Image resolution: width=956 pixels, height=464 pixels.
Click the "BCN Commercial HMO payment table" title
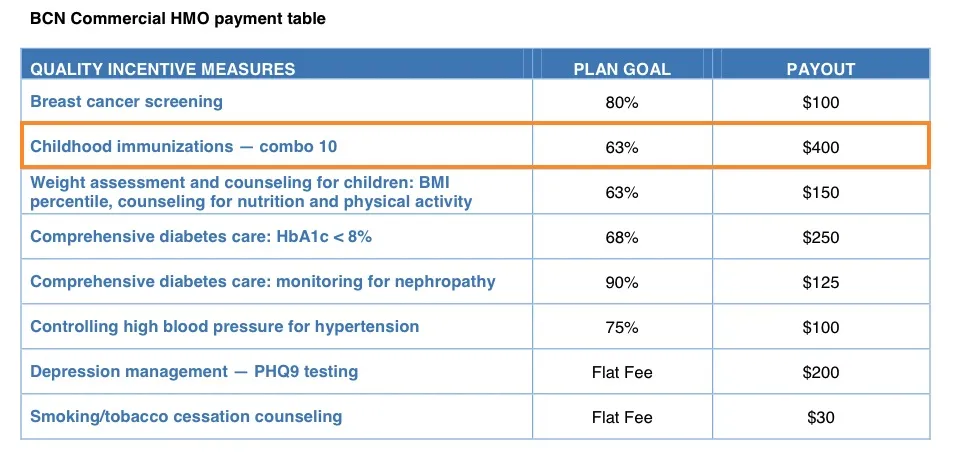point(177,19)
